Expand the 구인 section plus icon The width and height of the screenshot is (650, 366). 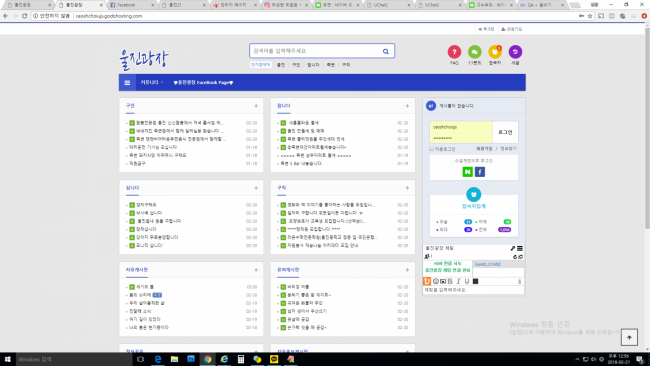coord(256,106)
